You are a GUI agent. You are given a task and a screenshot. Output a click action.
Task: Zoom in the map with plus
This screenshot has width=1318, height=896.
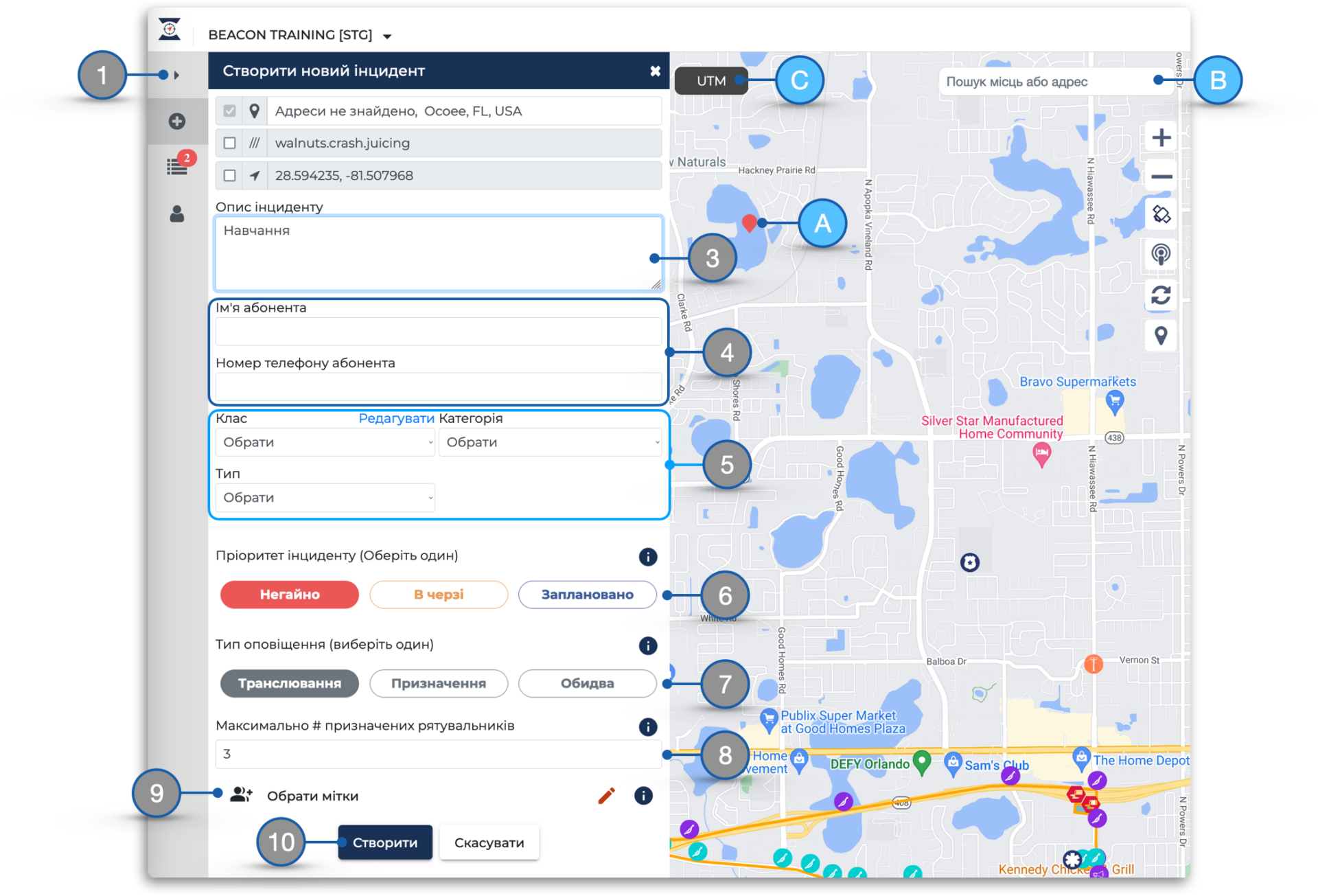[x=1161, y=138]
